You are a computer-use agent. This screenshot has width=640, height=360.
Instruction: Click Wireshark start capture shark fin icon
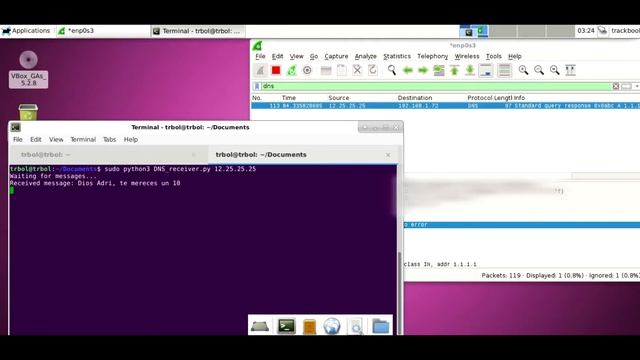pos(260,70)
